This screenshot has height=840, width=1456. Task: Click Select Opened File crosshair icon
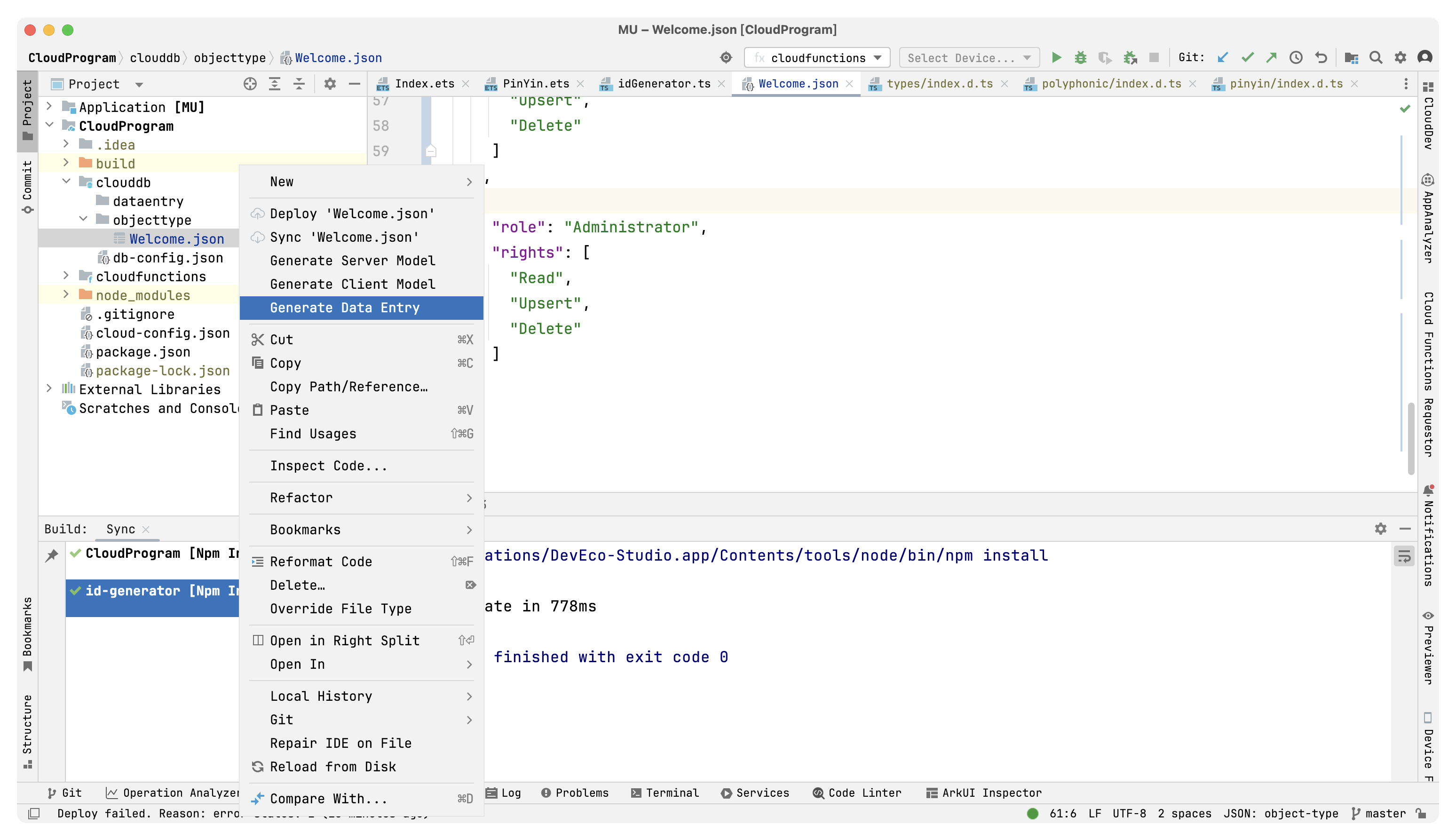(x=250, y=84)
